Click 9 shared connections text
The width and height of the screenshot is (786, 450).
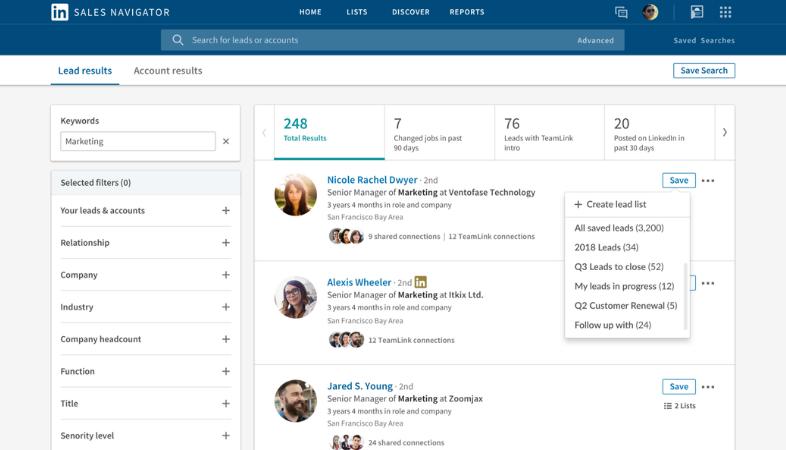404,237
